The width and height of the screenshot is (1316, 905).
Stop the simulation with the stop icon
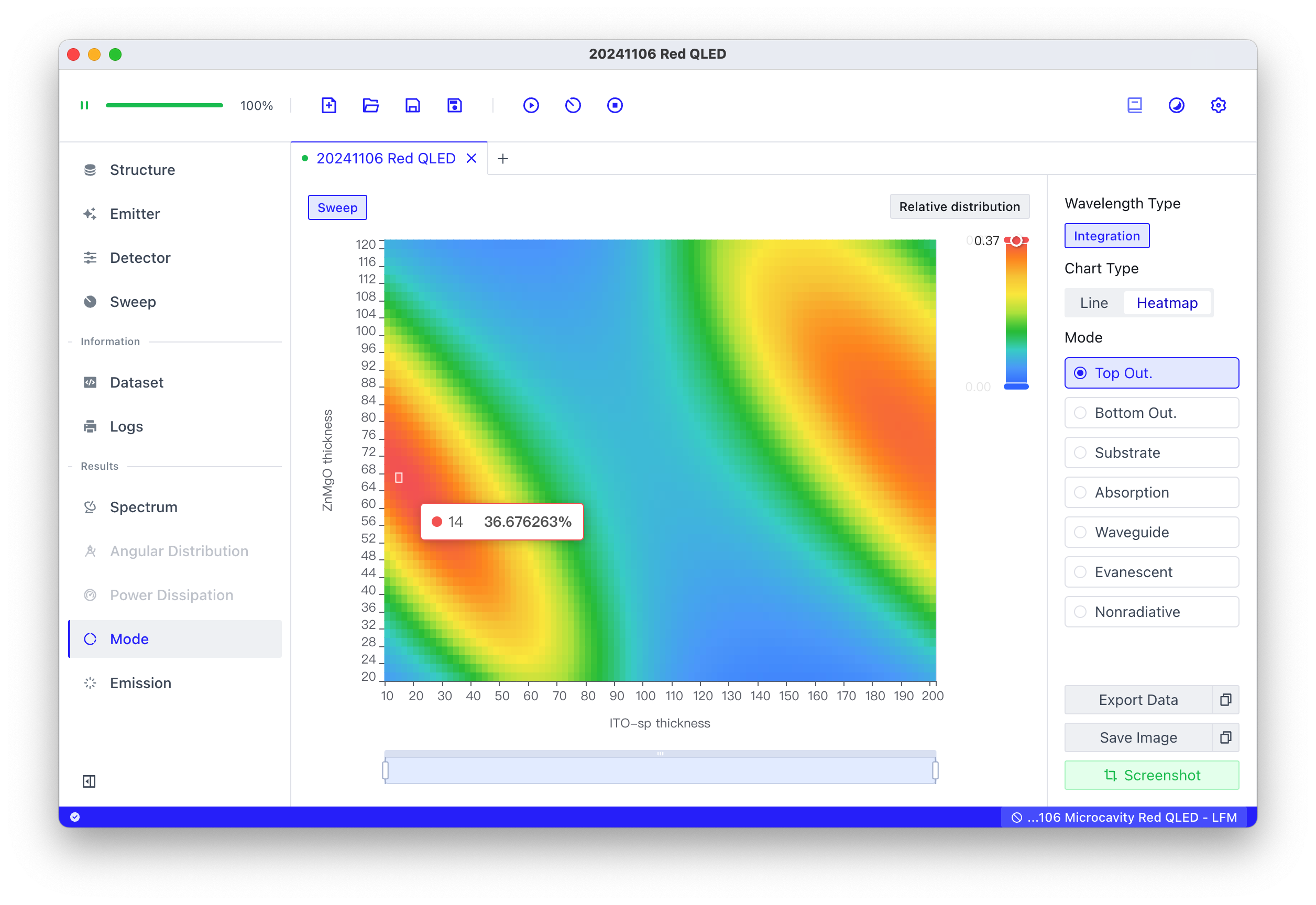(x=616, y=105)
